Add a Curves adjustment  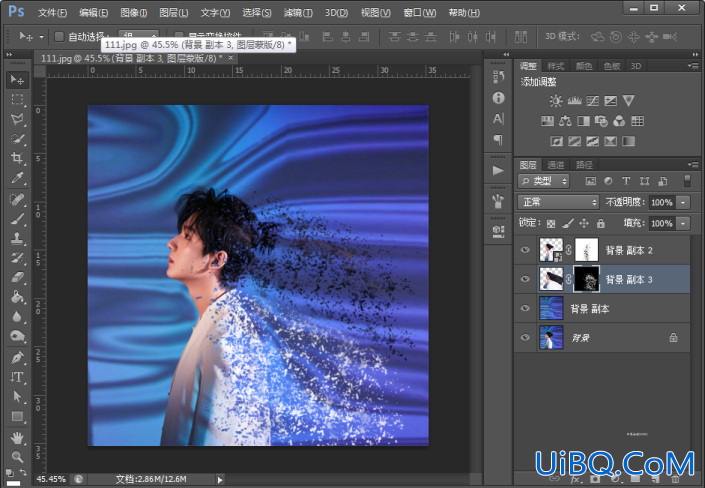point(592,101)
